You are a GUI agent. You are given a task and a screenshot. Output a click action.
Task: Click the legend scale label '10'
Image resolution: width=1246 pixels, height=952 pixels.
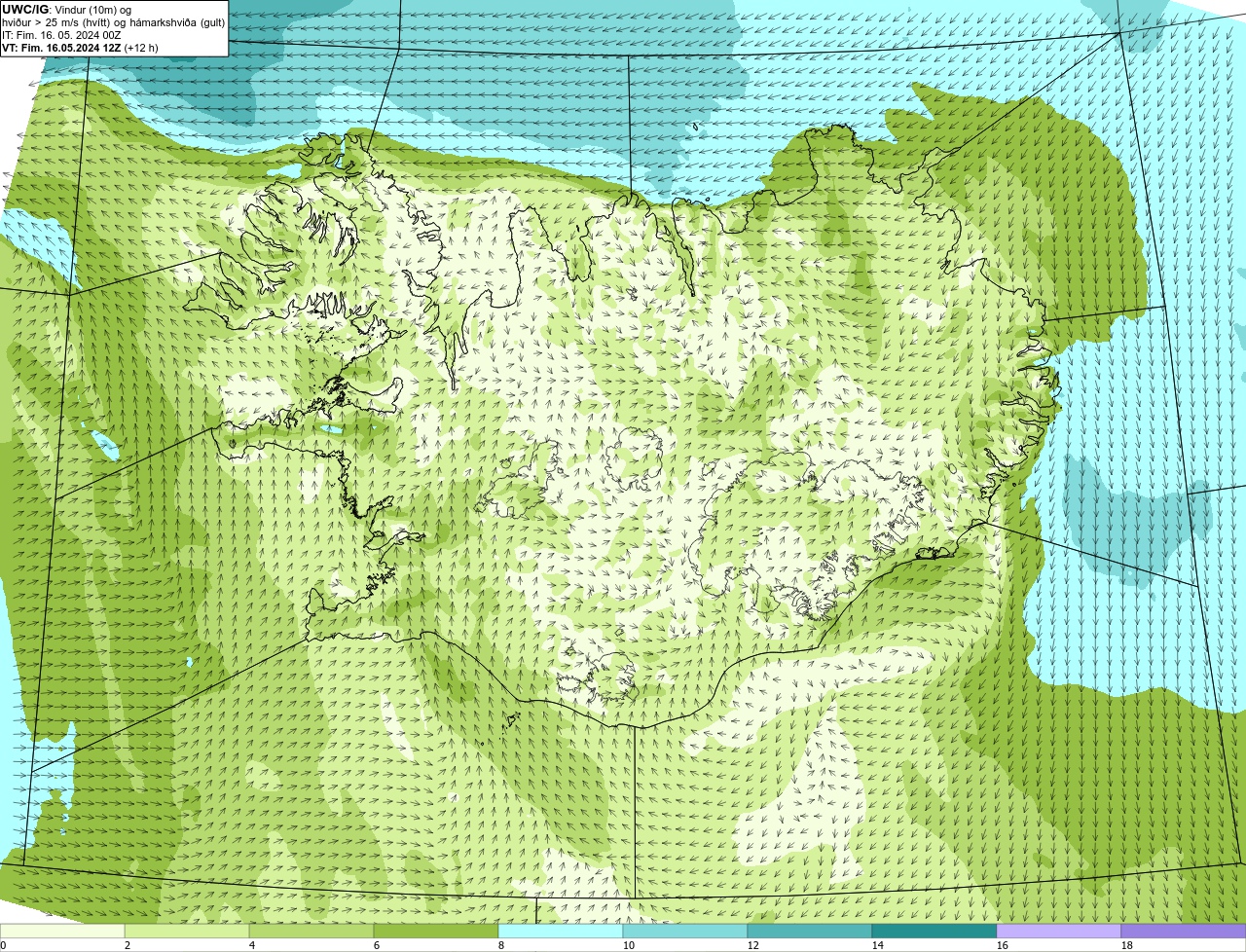629,945
